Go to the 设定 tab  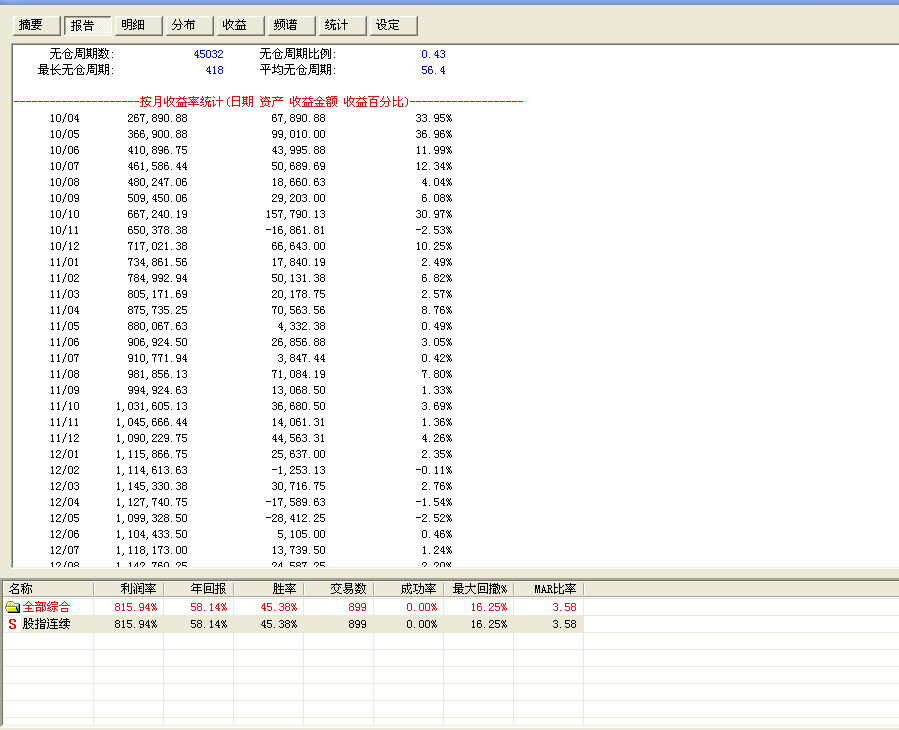pos(393,25)
